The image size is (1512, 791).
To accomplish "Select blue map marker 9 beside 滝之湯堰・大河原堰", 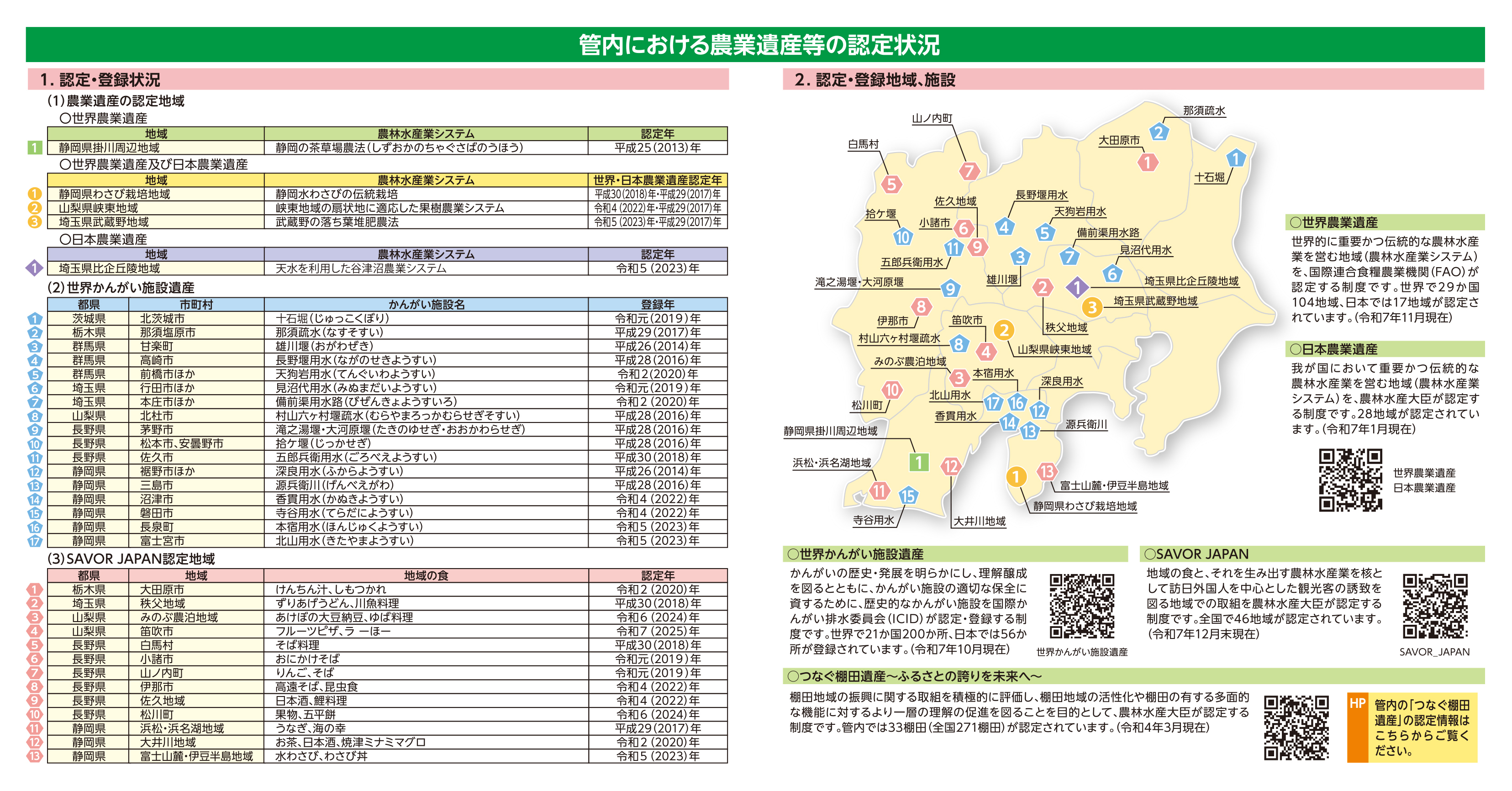I will [x=950, y=288].
